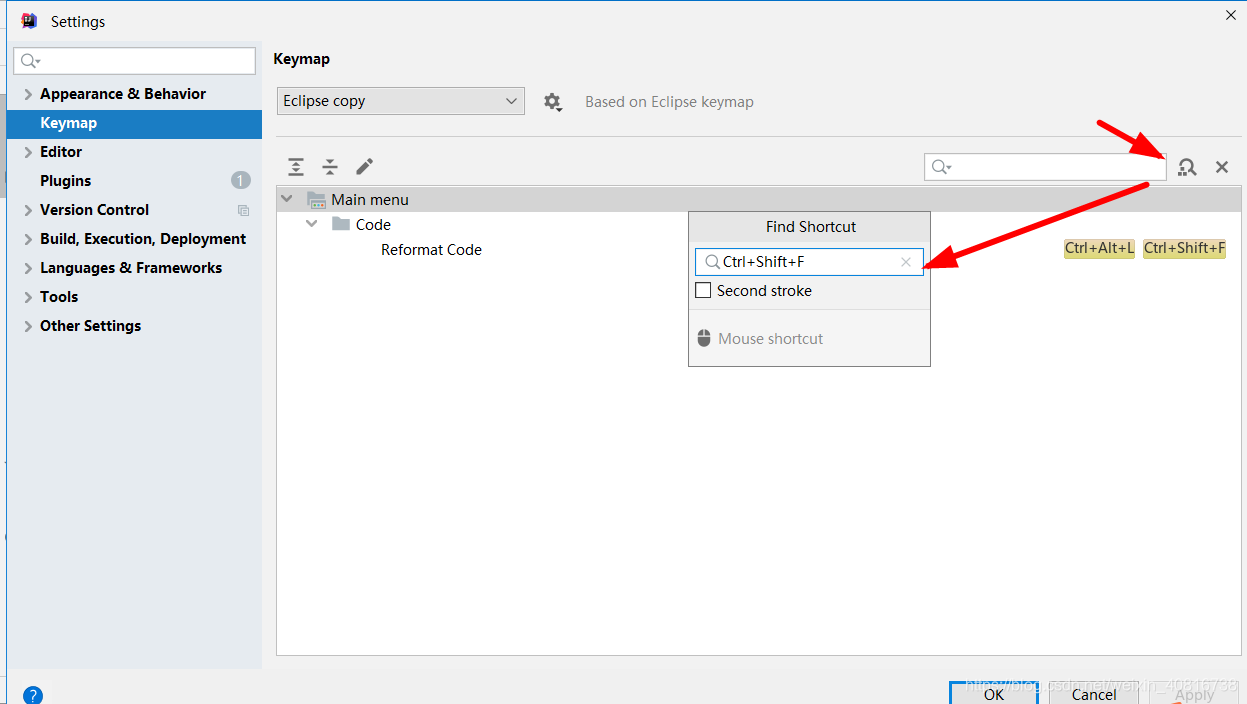
Task: Click the Based on Eclipse keymap text
Action: 669,102
